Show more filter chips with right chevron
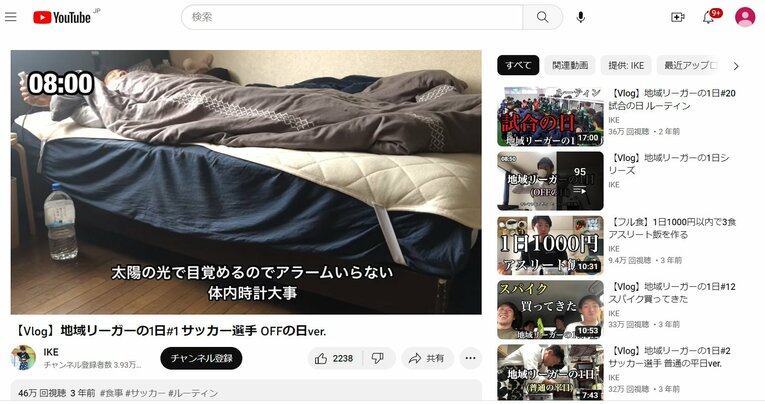Viewport: 765px width, 404px height. coord(736,66)
